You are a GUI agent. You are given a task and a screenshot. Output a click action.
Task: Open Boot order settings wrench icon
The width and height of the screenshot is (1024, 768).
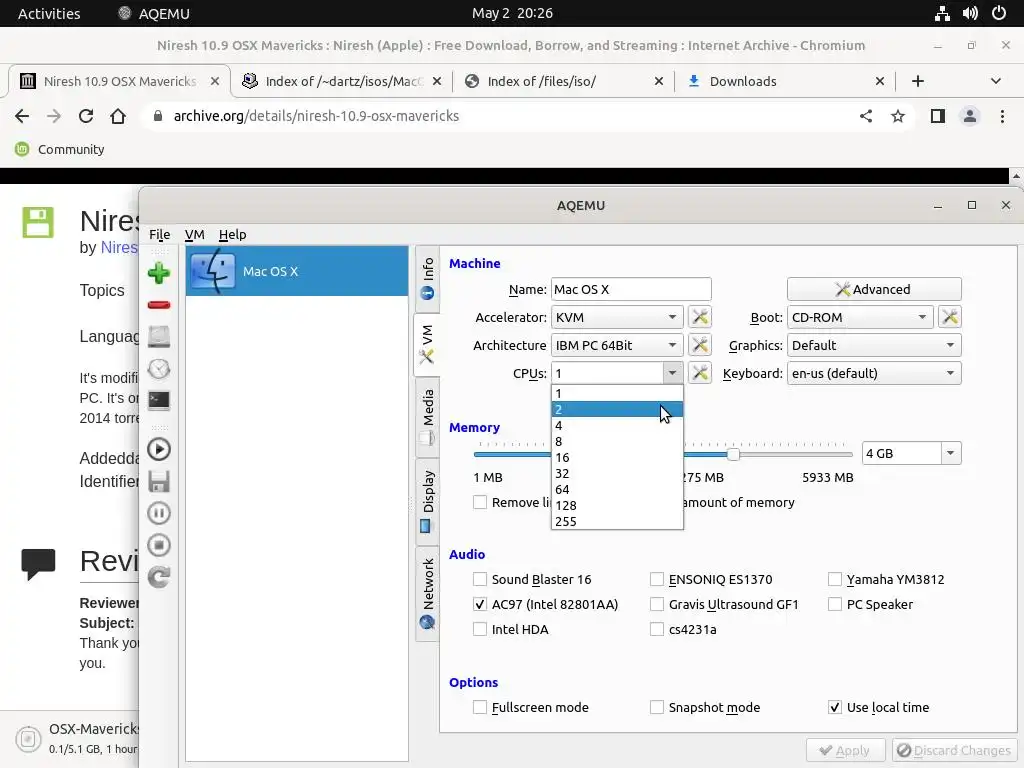point(950,317)
